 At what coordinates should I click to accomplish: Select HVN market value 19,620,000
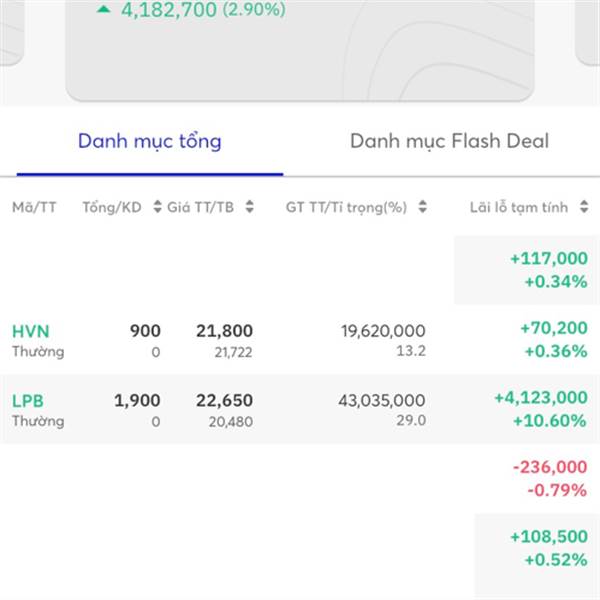pos(383,331)
